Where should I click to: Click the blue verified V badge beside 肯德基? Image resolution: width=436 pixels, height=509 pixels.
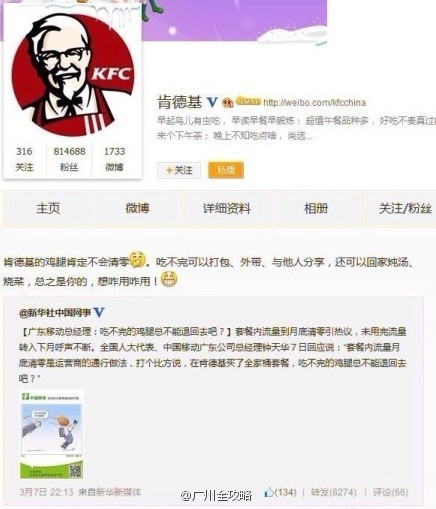click(212, 102)
